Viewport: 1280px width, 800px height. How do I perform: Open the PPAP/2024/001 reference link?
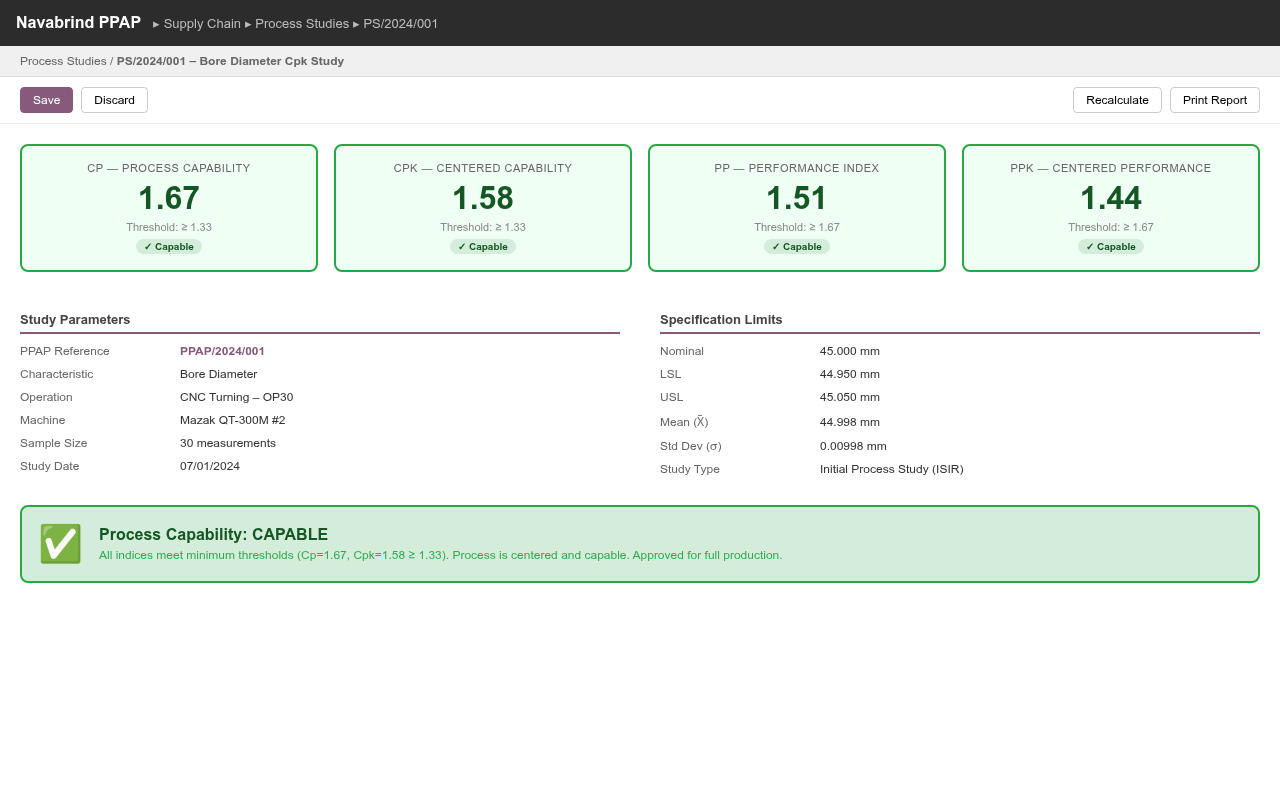click(222, 351)
